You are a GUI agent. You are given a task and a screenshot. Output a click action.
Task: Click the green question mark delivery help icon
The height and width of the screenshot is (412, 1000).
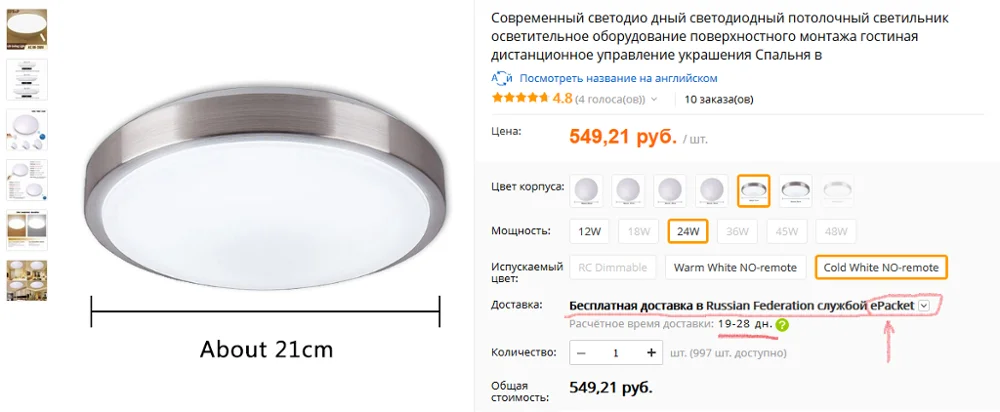[x=782, y=325]
